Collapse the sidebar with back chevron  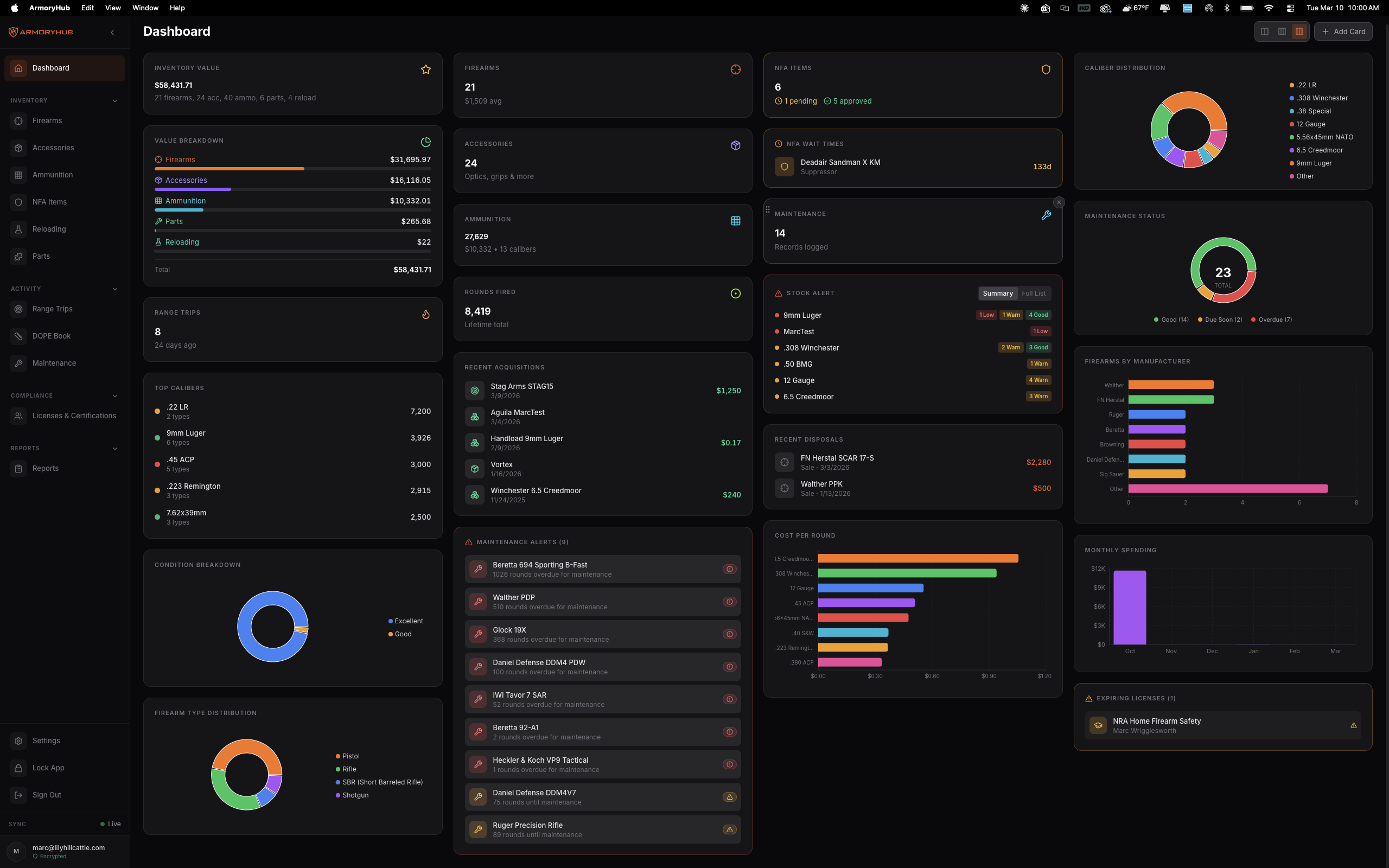click(112, 32)
